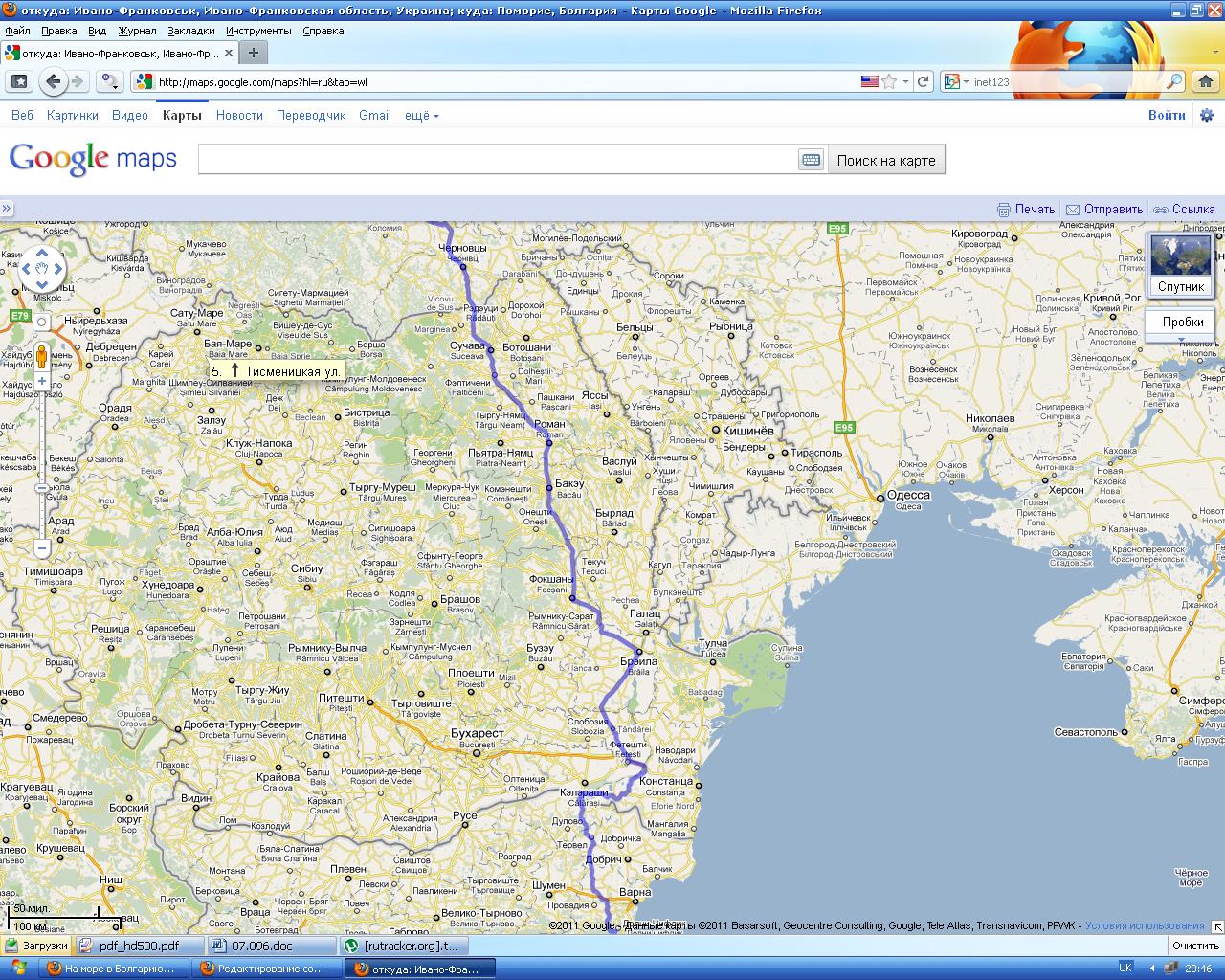The width and height of the screenshot is (1225, 980).
Task: Zoom out with the map minus button
Action: [42, 548]
